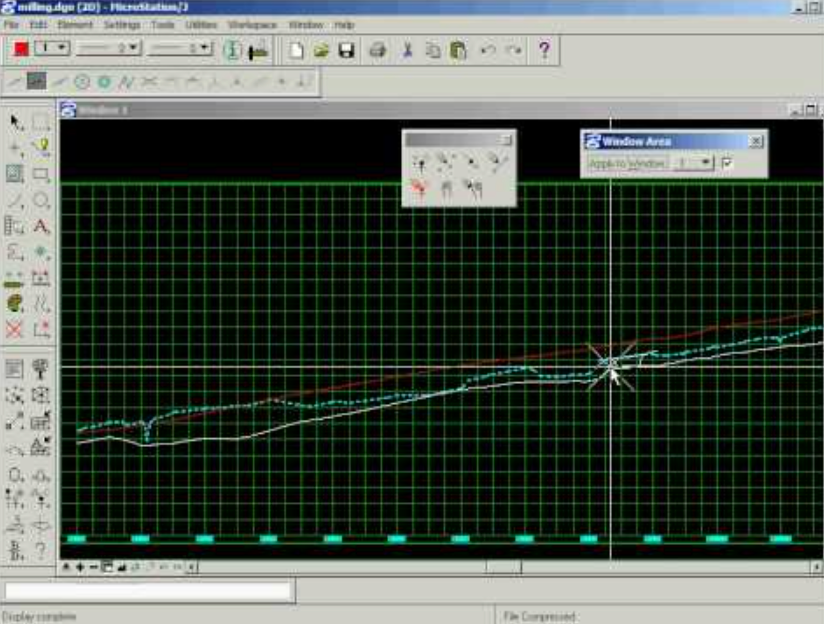Click the horizontal scrollbar thumb under the view

tap(503, 567)
